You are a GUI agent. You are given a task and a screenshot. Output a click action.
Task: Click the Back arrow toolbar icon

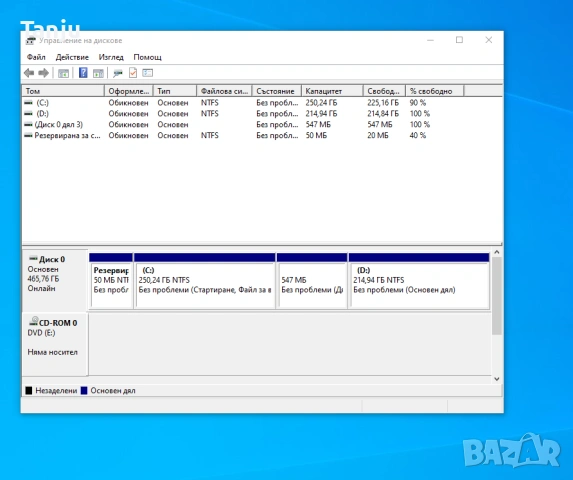[29, 73]
